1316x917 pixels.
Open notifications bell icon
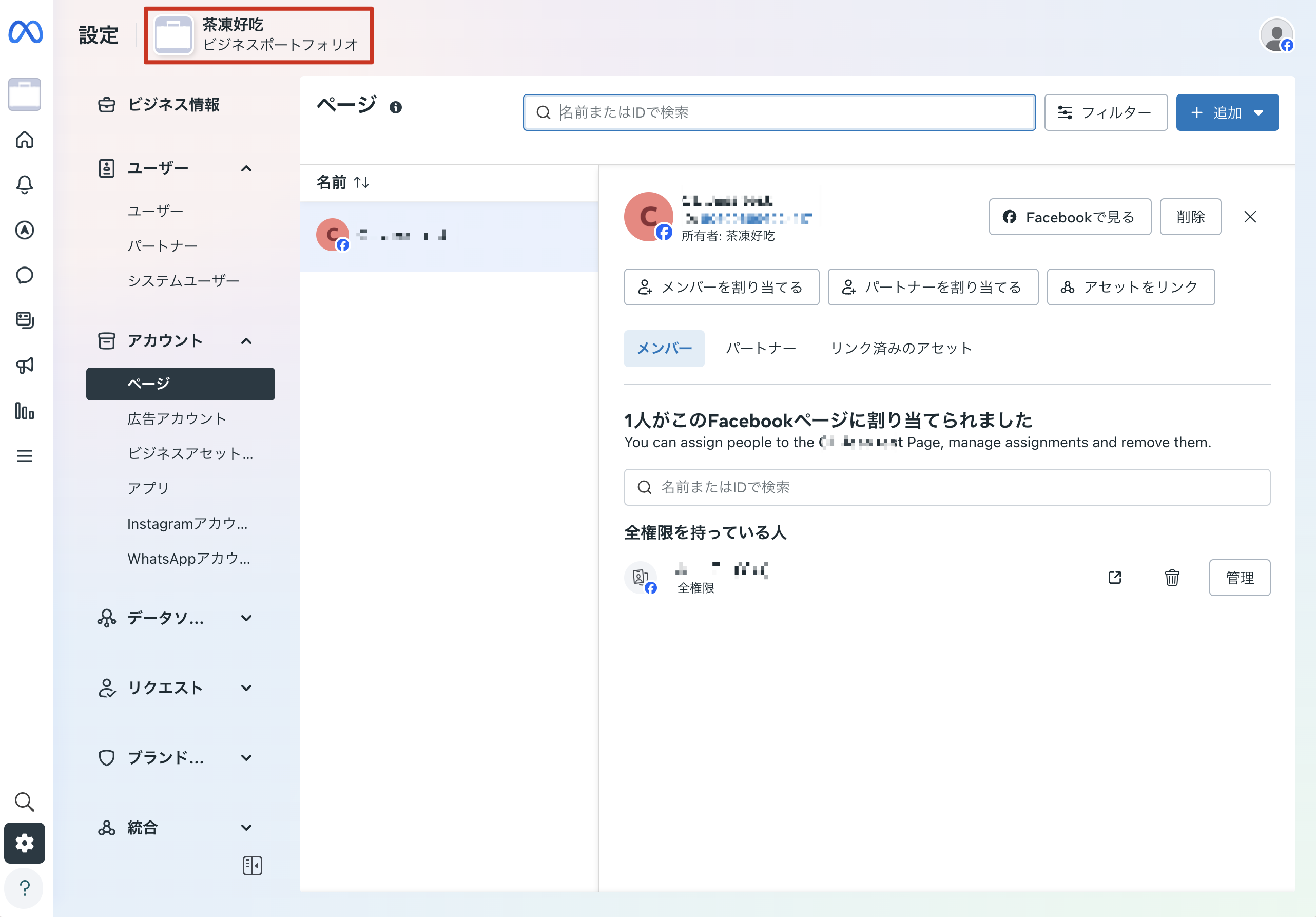click(x=25, y=185)
